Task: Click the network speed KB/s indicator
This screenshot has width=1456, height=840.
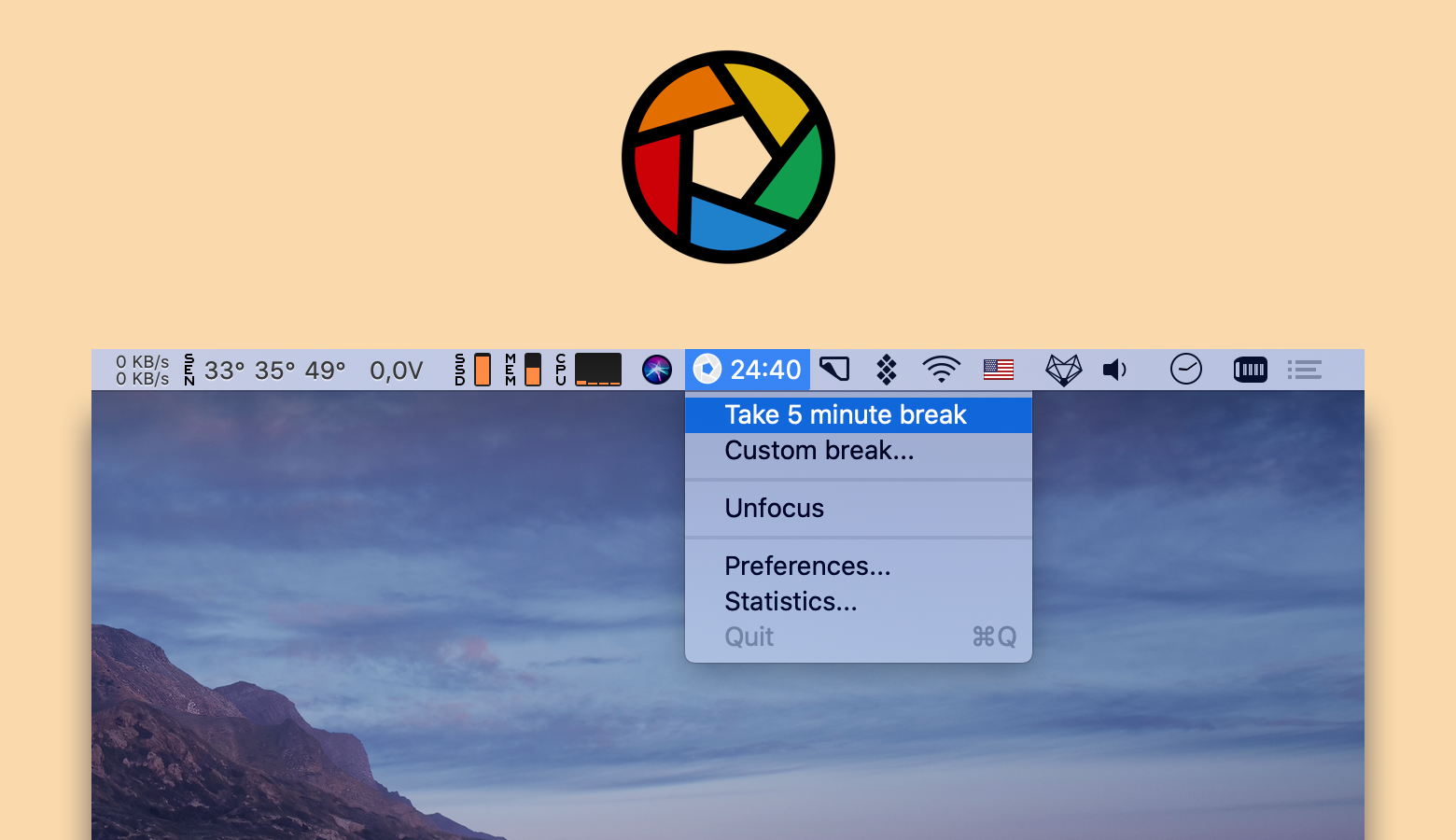Action: click(x=143, y=371)
